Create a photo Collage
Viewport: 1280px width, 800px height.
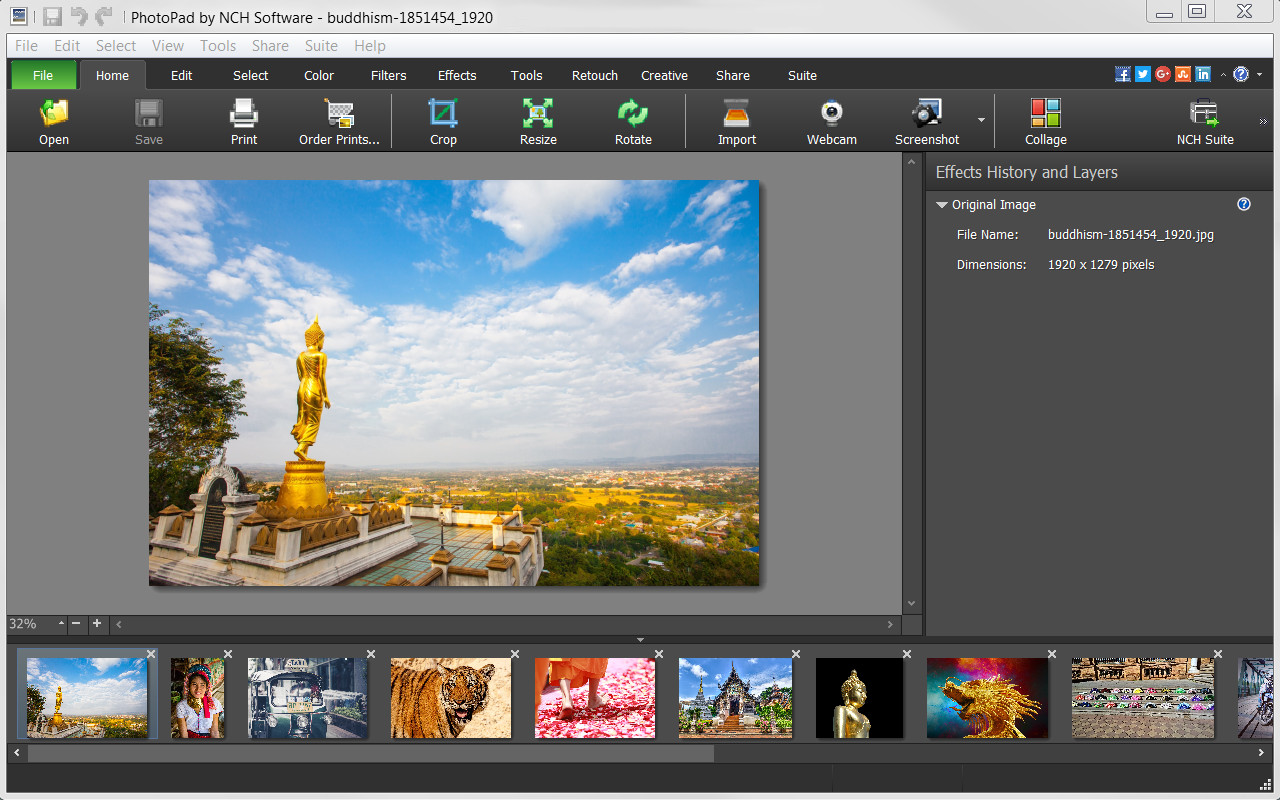[1045, 120]
